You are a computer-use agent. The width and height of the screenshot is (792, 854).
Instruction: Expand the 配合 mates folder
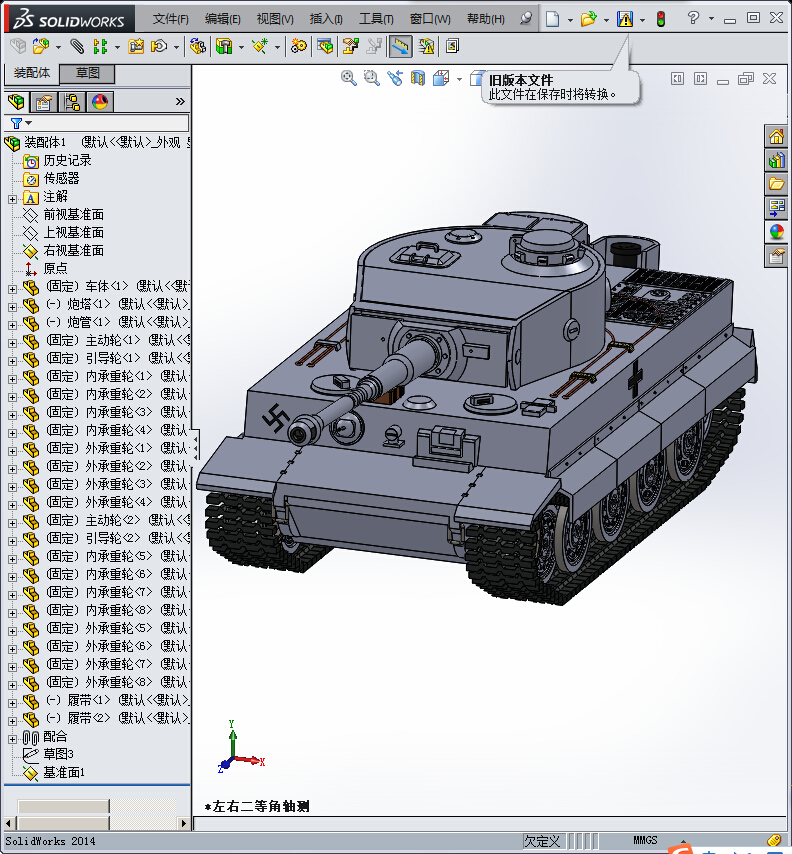(12, 739)
